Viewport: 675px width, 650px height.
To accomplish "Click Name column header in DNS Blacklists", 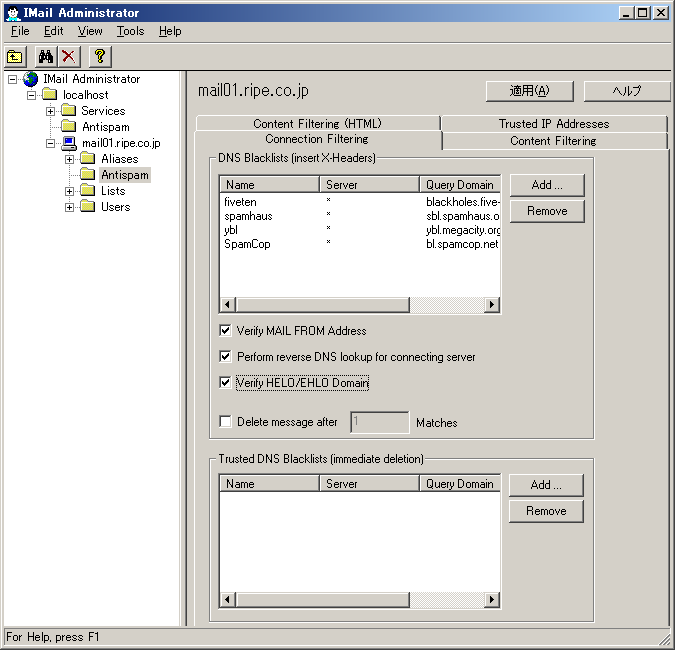I will [x=270, y=185].
